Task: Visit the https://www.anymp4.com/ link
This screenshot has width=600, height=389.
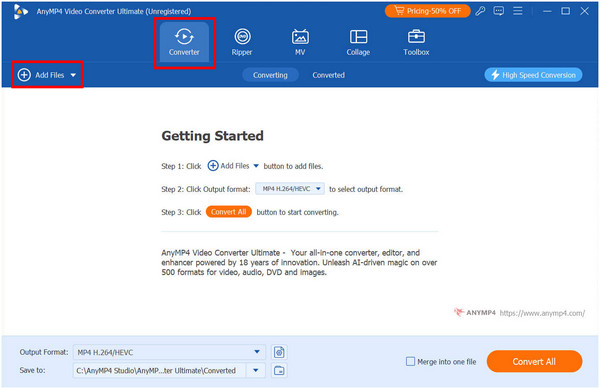Action: coord(542,313)
